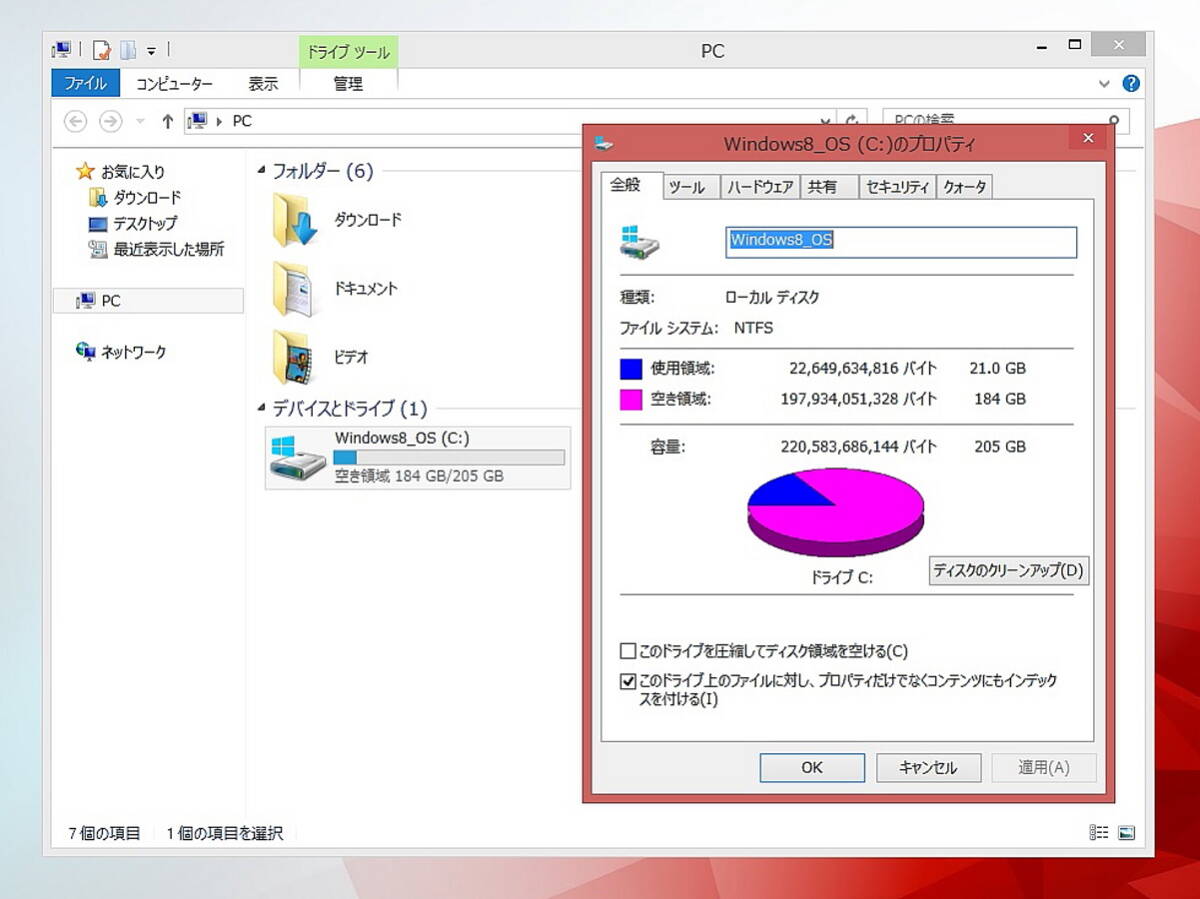Click the 220,583,686,144 バイト capacity value
The height and width of the screenshot is (899, 1200).
point(858,447)
